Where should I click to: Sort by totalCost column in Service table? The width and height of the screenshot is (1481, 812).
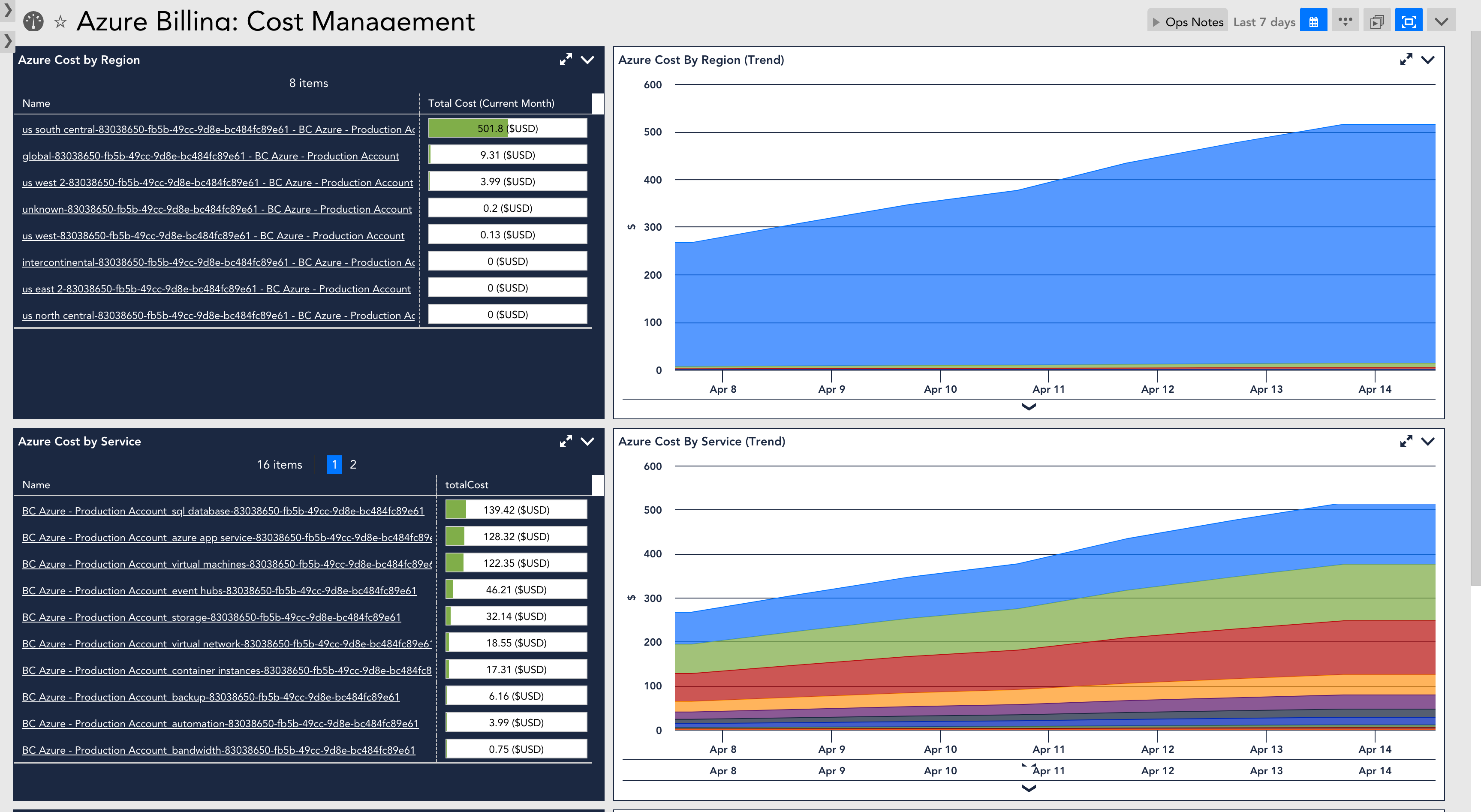tap(466, 485)
